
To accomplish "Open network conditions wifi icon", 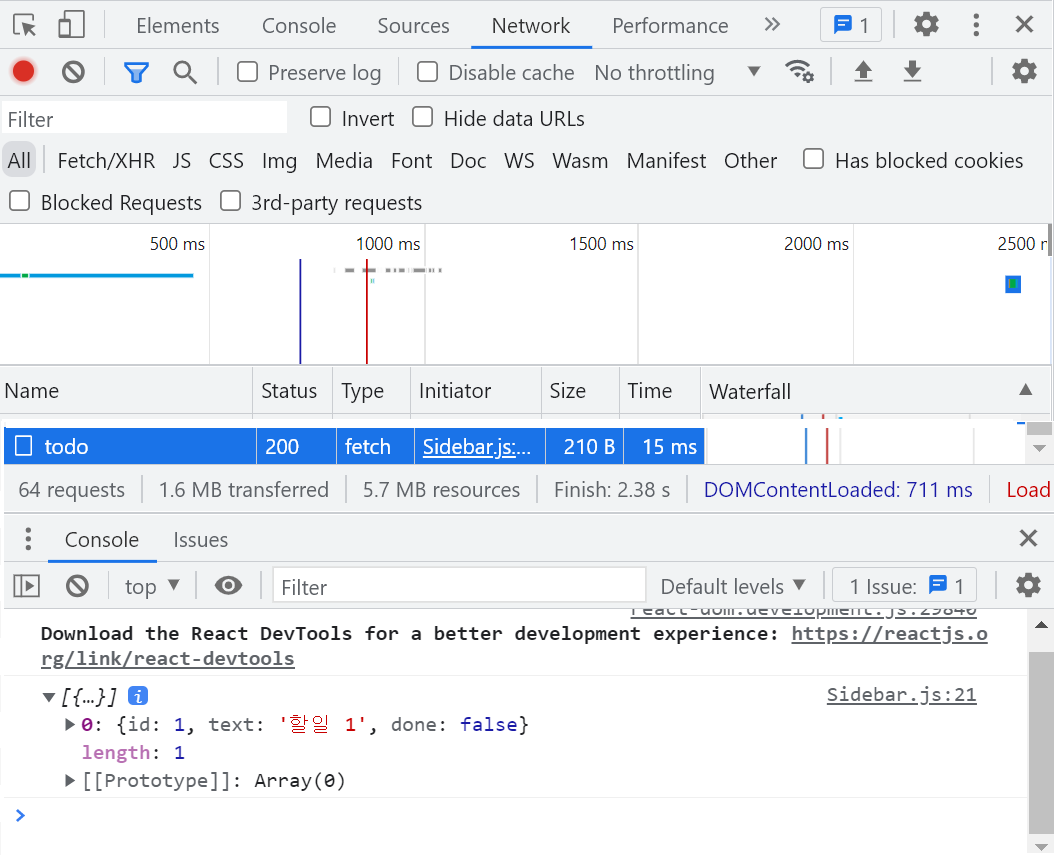I will pos(799,71).
